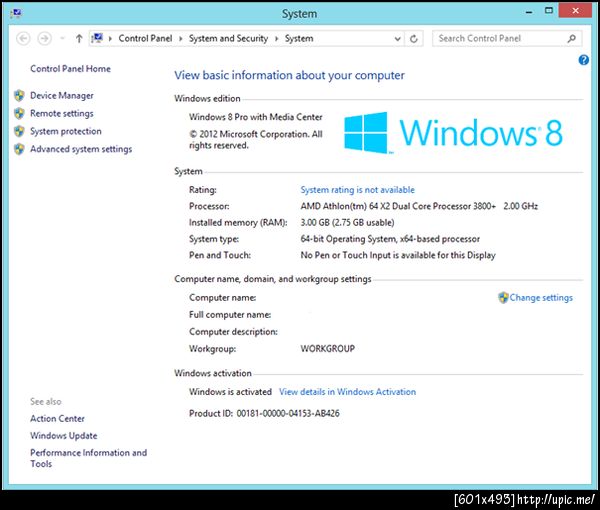Screen dimensions: 600x510
Task: Open Action Center link
Action: tap(57, 419)
